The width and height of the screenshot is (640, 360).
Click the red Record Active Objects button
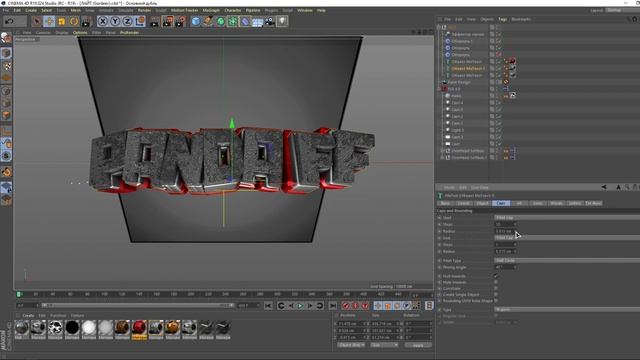coord(346,305)
